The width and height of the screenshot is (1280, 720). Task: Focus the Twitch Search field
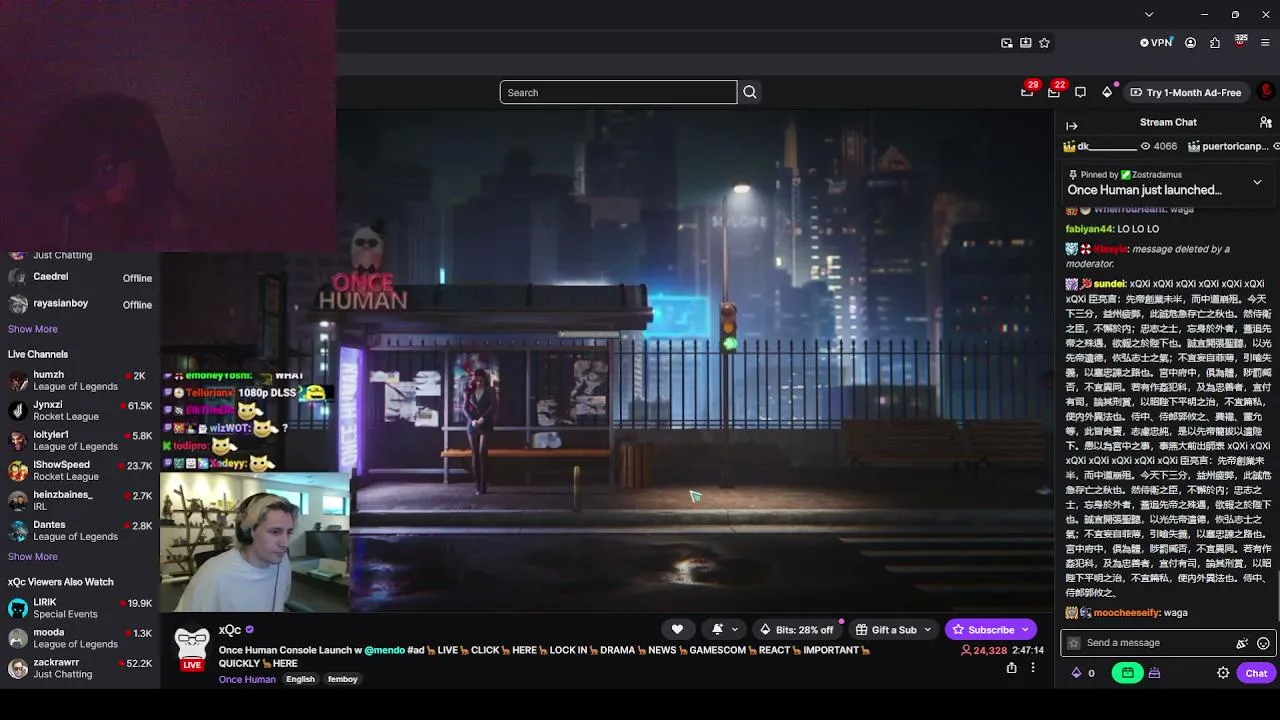(x=618, y=92)
